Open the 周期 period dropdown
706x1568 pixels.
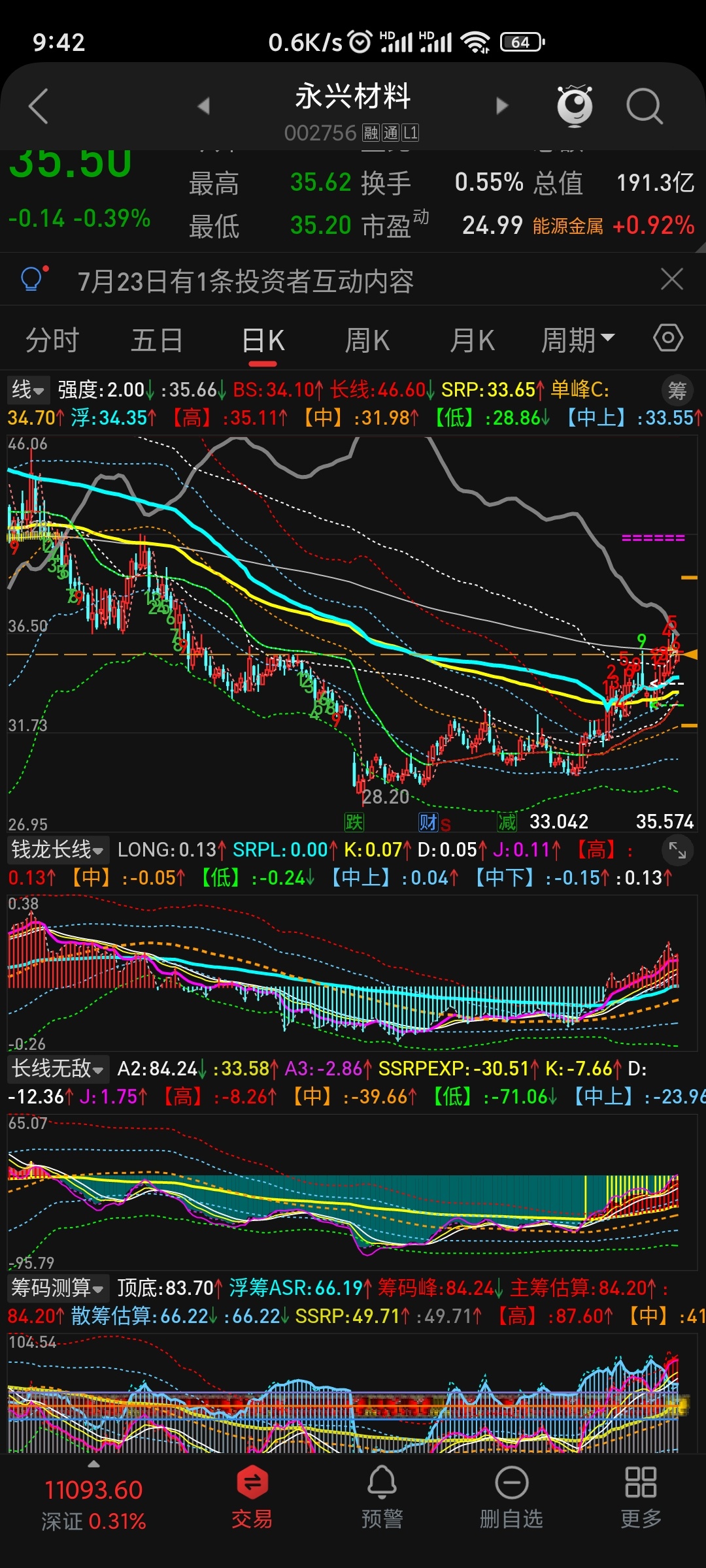[x=578, y=340]
